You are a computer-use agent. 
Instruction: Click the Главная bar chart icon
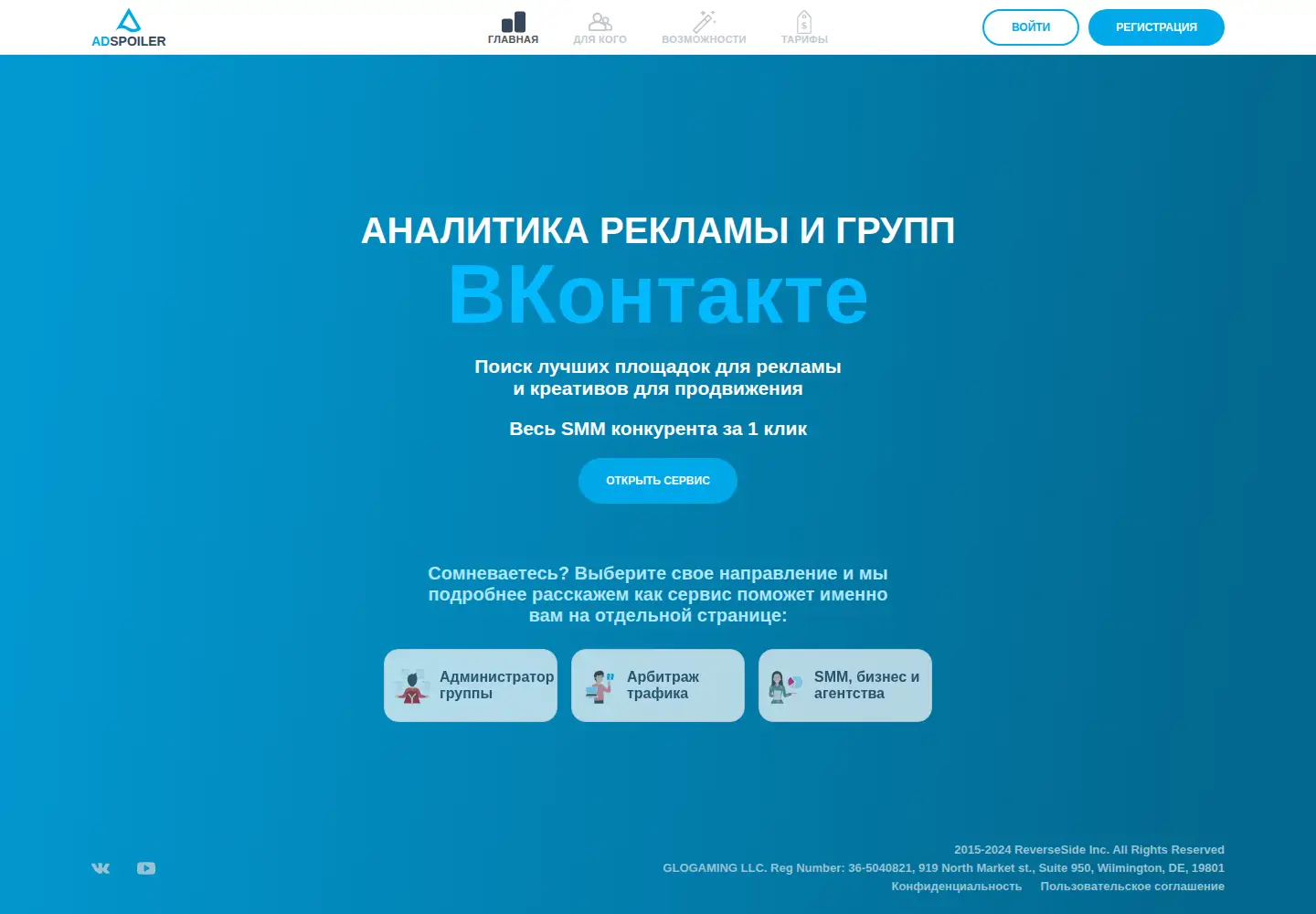pyautogui.click(x=514, y=22)
